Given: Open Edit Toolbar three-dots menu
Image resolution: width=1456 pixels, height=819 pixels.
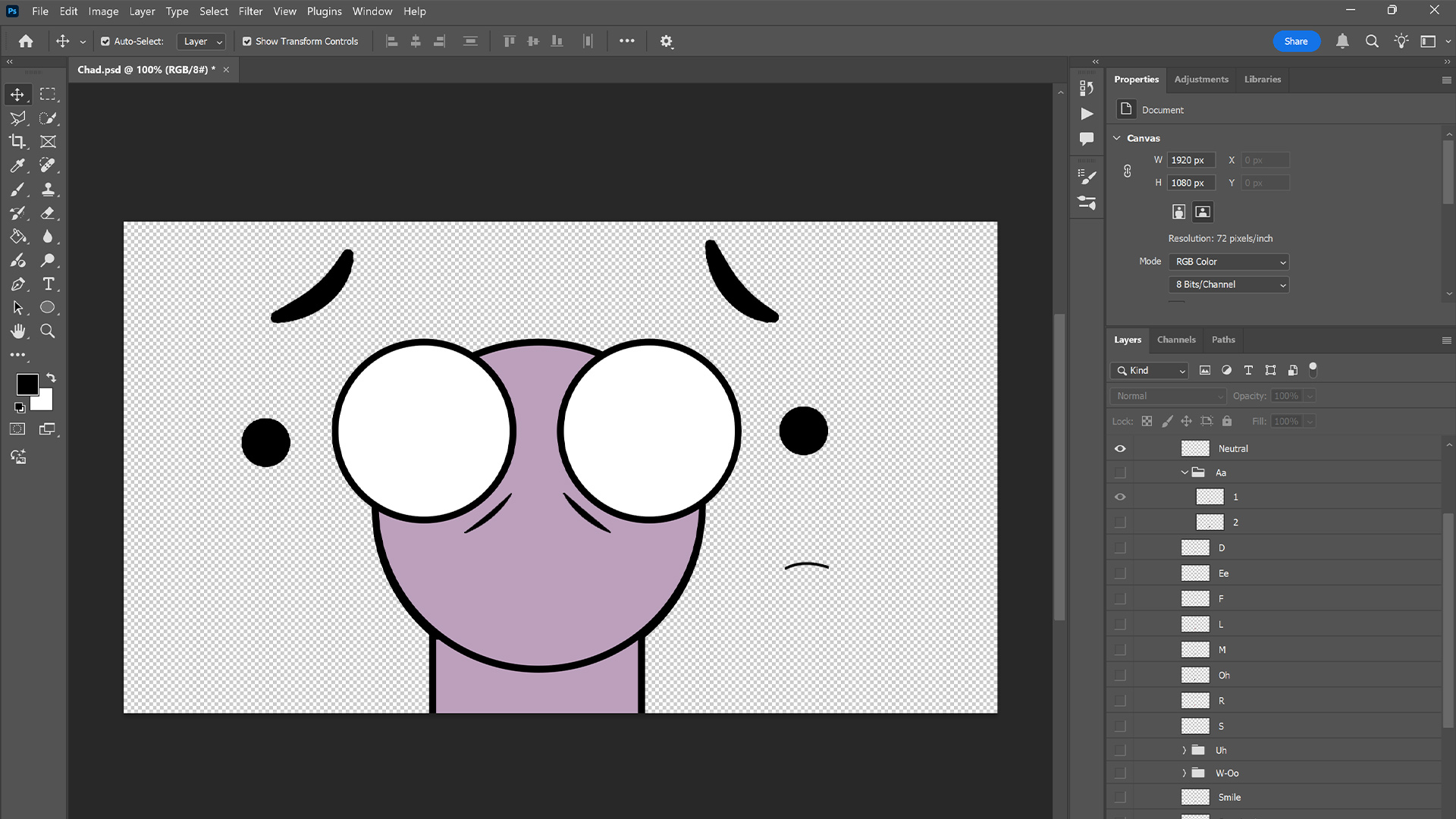Looking at the screenshot, I should (x=17, y=355).
